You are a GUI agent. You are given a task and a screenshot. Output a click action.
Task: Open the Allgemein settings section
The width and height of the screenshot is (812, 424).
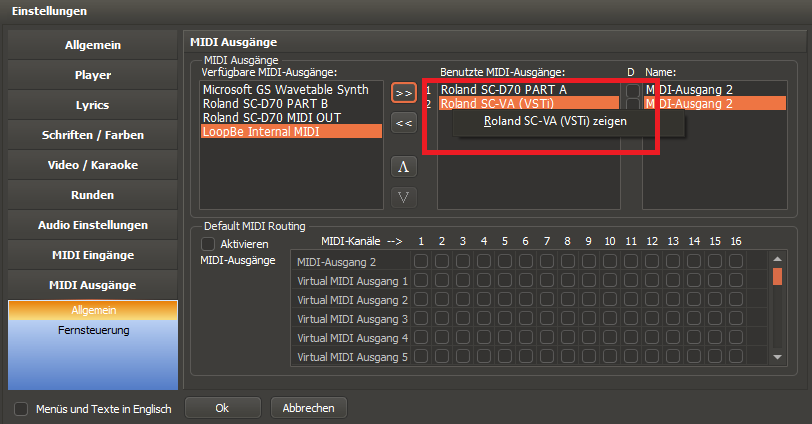[94, 45]
